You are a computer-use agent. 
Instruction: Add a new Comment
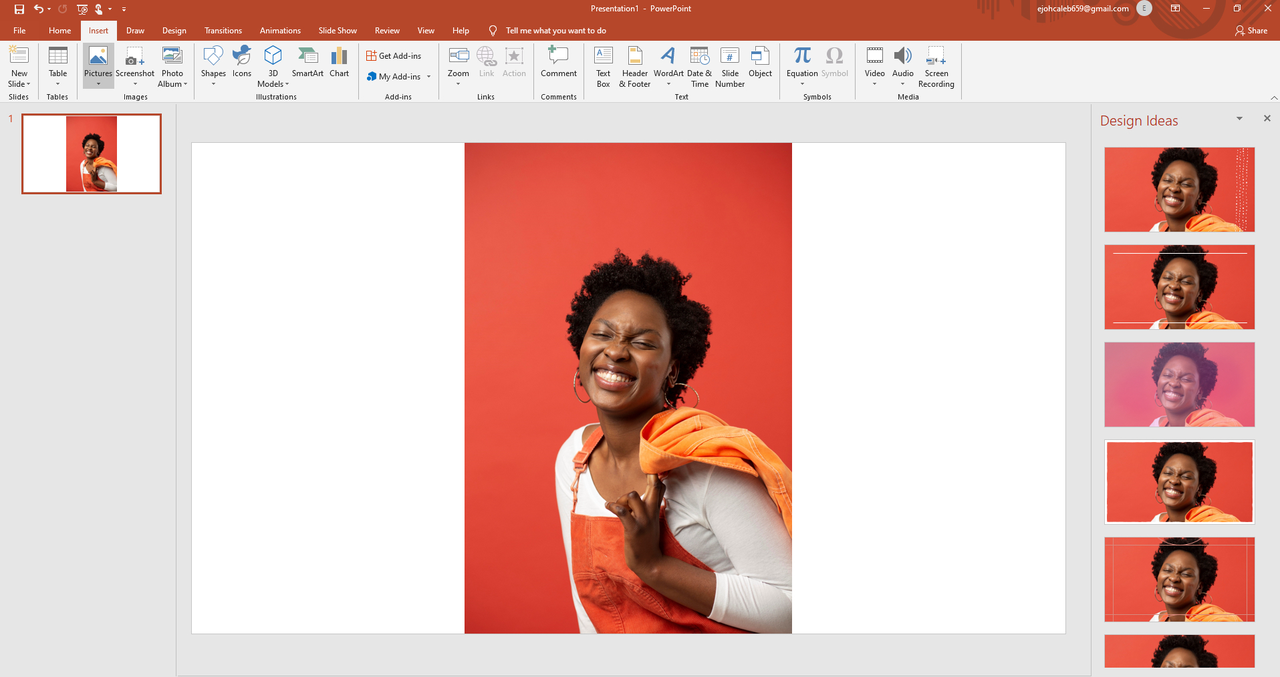coord(558,62)
